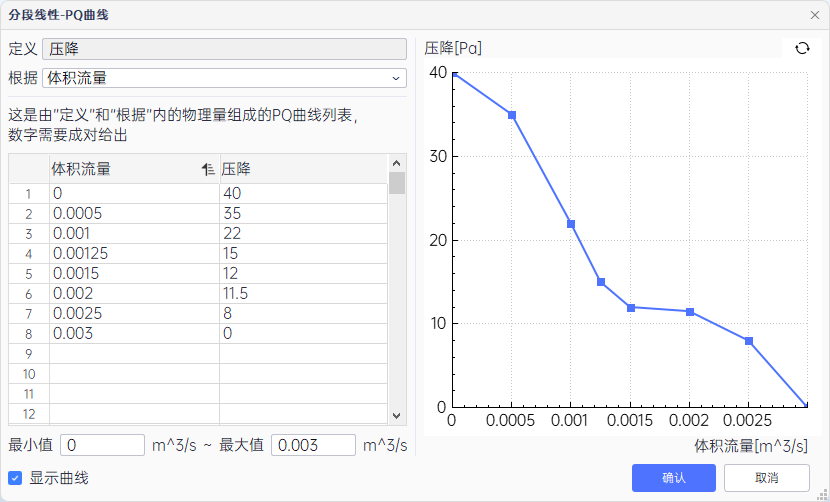Click the 最大值 input field
830x502 pixels.
pyautogui.click(x=313, y=445)
